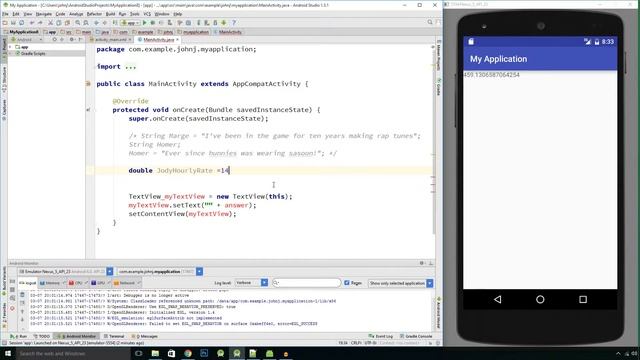The width and height of the screenshot is (640, 360).
Task: Open the Terminal tool window tab
Action: (114, 336)
